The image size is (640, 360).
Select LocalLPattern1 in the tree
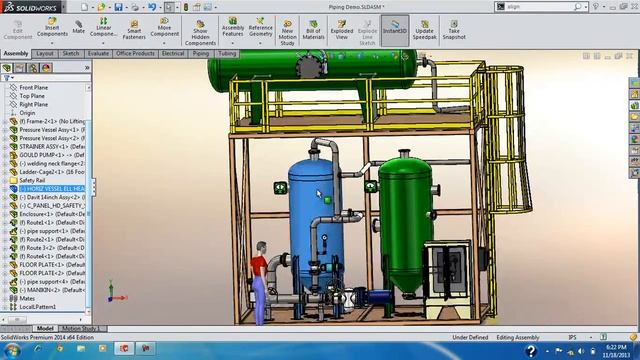click(38, 307)
